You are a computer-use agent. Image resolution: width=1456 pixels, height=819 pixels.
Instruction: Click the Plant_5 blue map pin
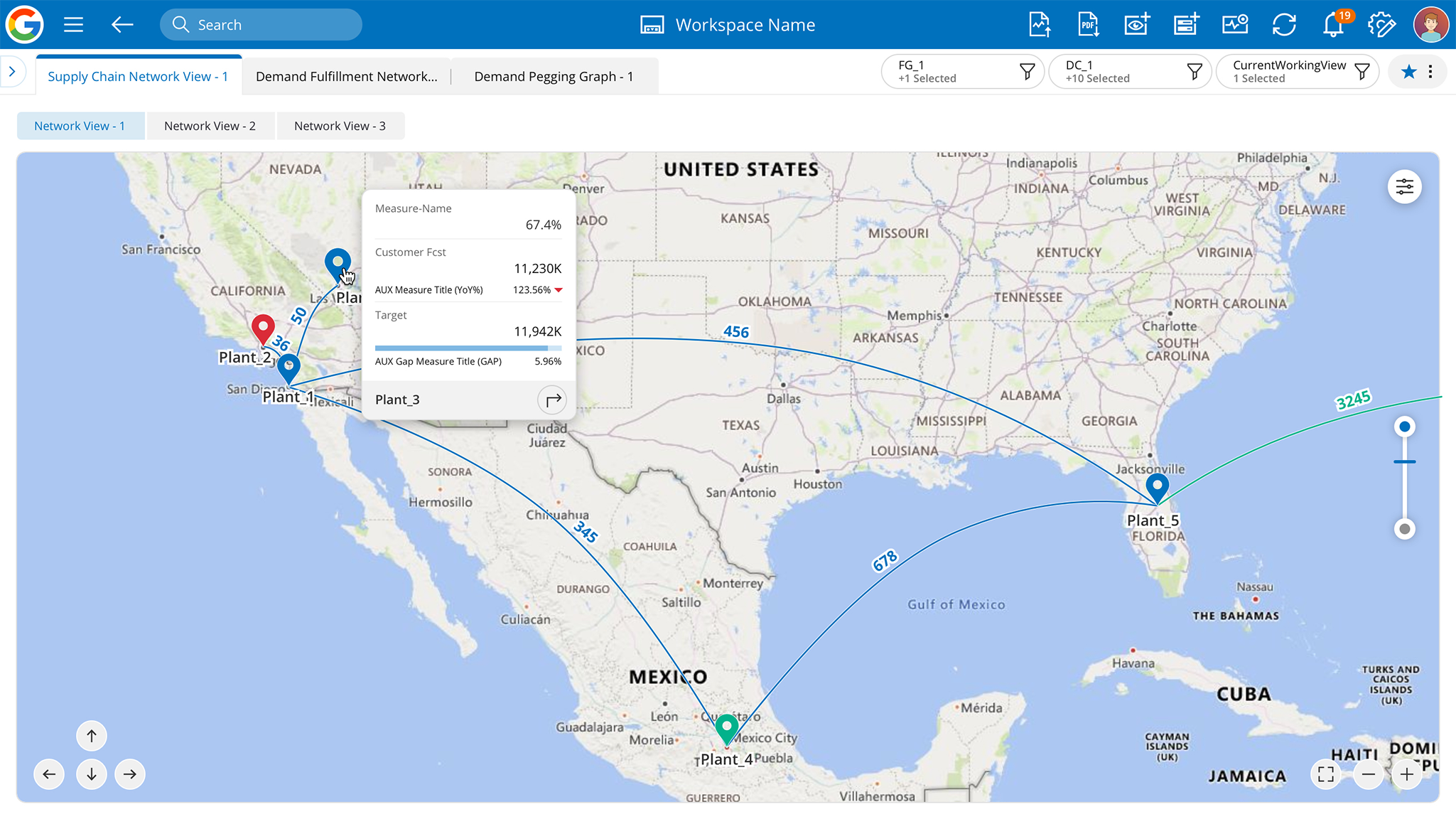point(1157,488)
